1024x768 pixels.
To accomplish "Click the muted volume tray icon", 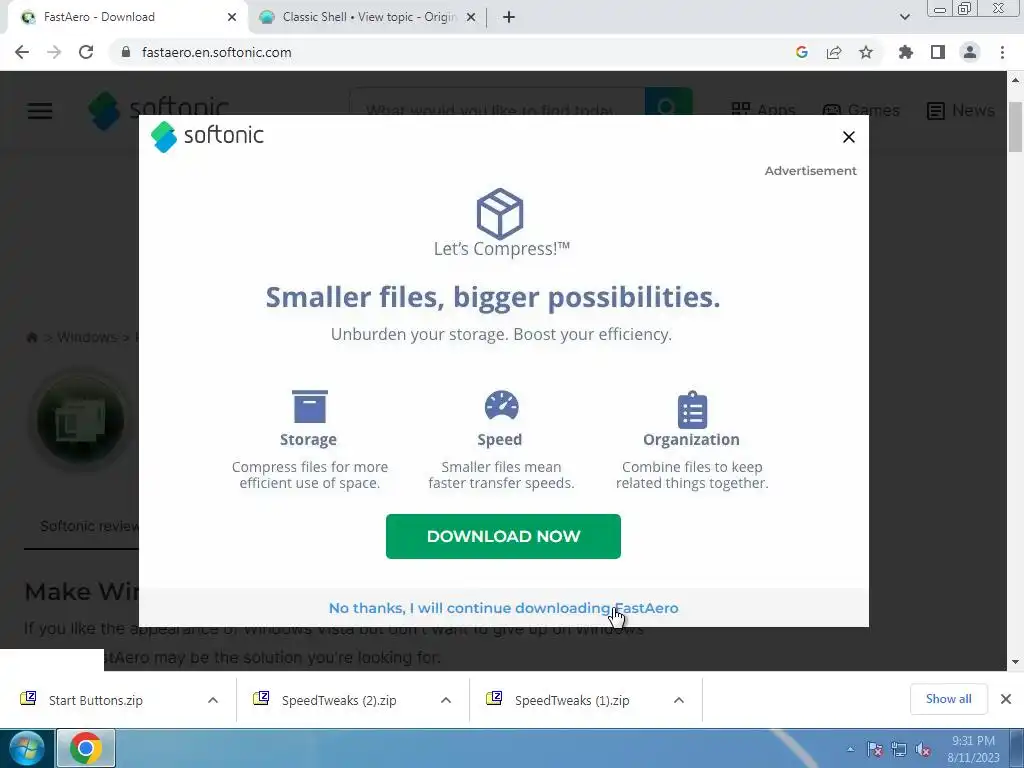I will [923, 749].
